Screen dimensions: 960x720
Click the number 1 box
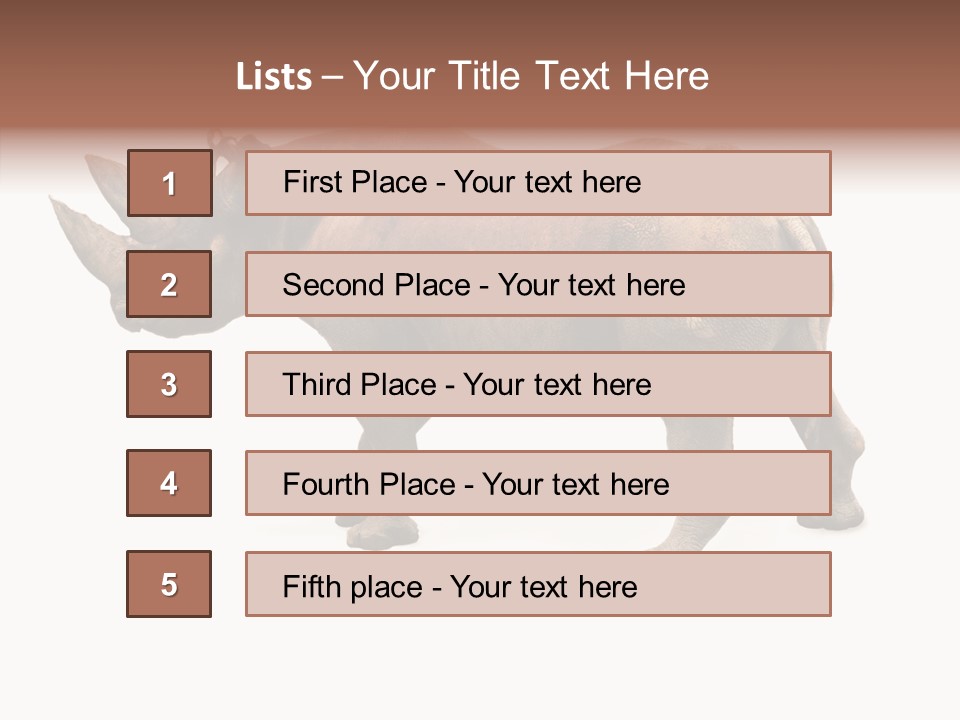(169, 183)
